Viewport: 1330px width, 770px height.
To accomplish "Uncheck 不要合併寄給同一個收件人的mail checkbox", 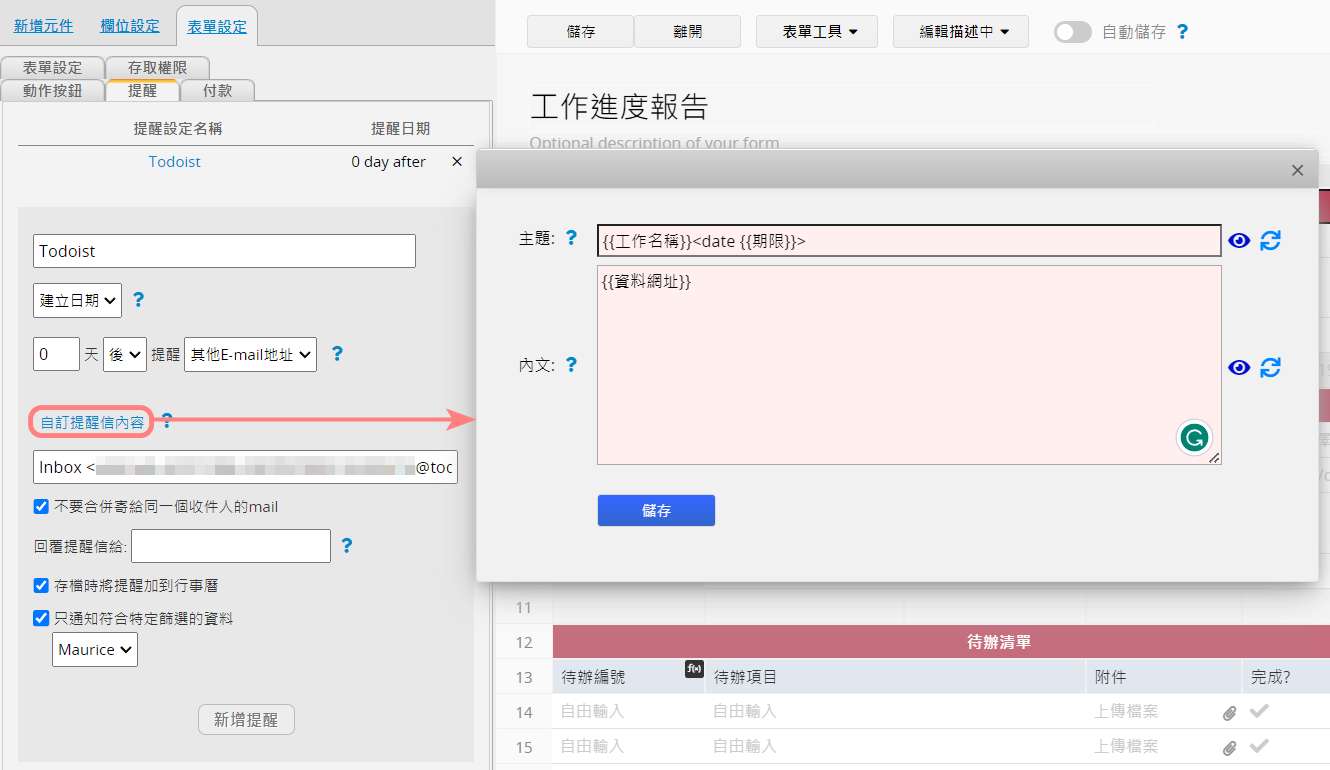I will coord(41,507).
